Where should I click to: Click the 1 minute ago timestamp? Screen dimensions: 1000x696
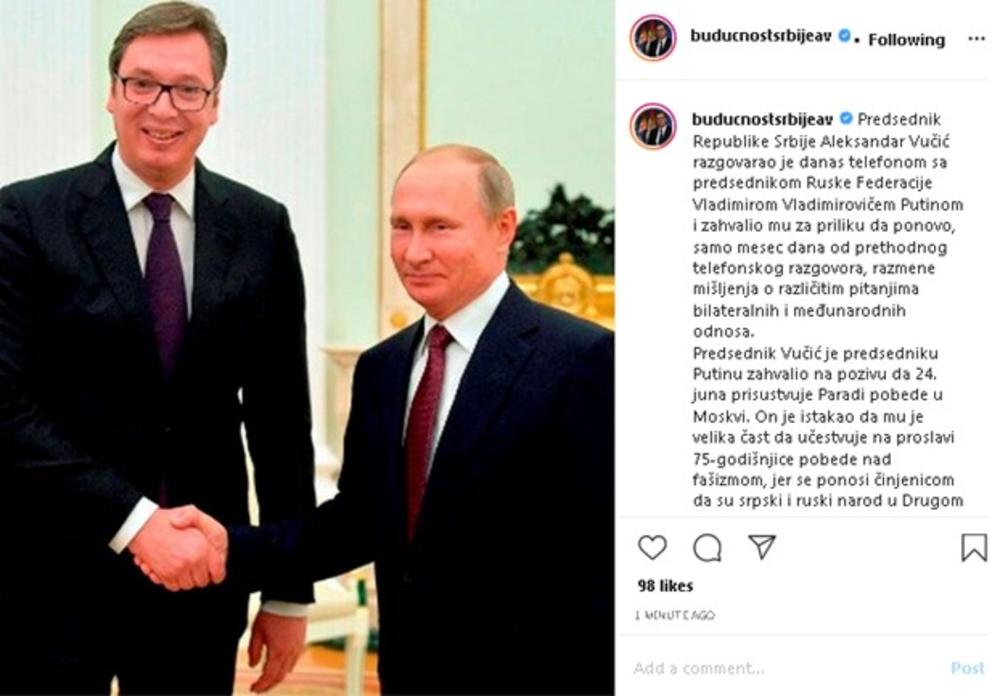(x=675, y=616)
